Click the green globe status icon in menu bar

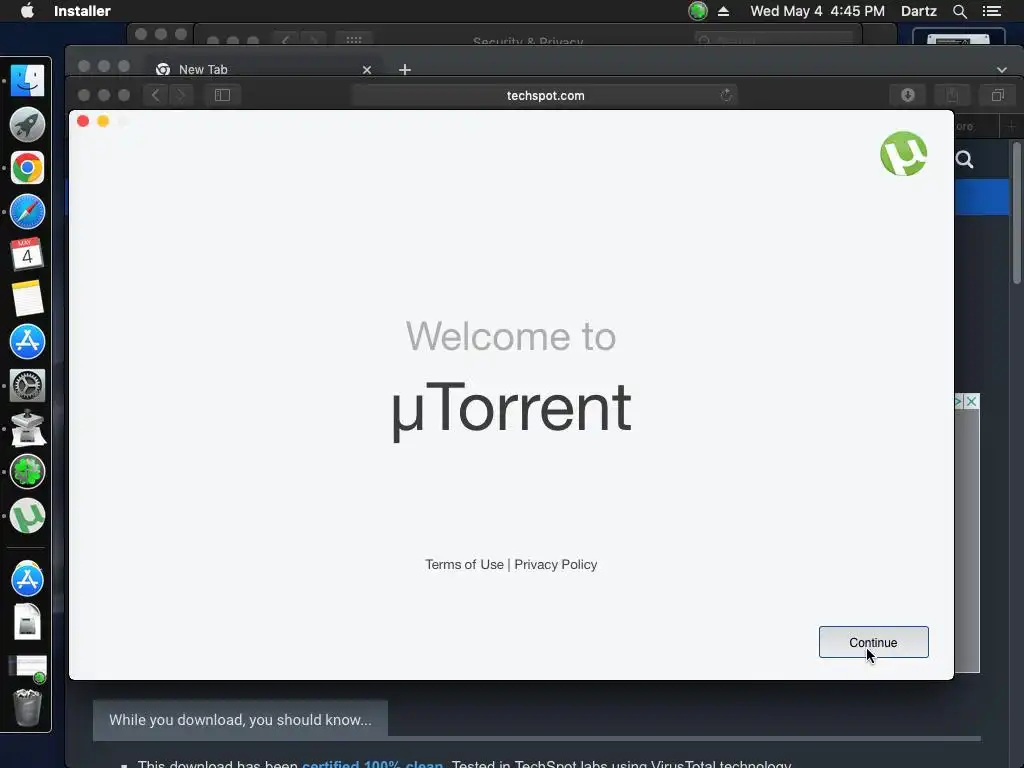coord(697,11)
